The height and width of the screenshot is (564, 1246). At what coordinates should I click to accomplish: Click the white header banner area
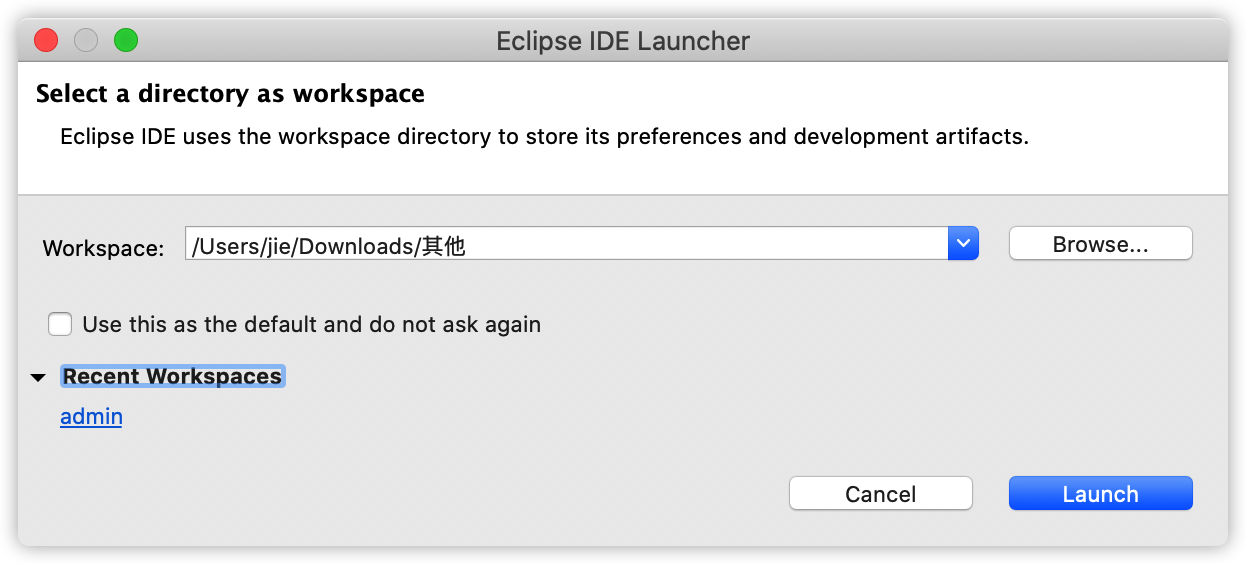point(623,128)
